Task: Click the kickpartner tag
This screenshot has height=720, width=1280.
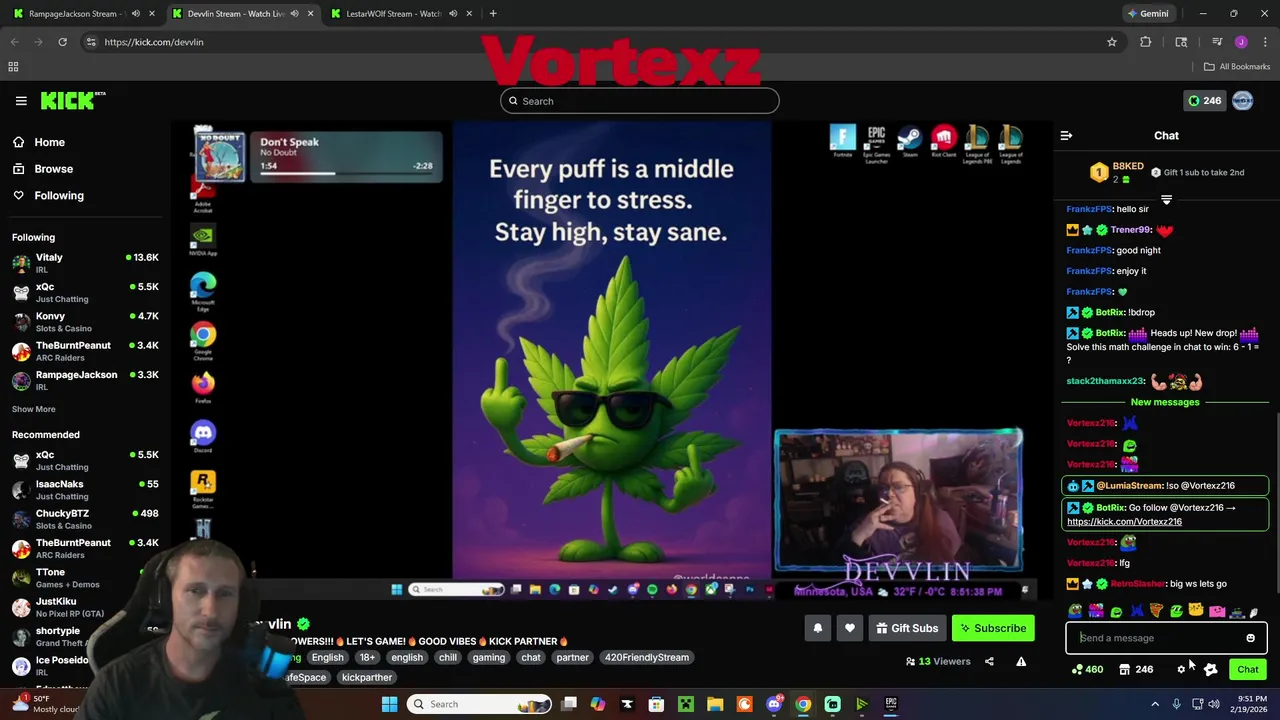Action: point(367,677)
